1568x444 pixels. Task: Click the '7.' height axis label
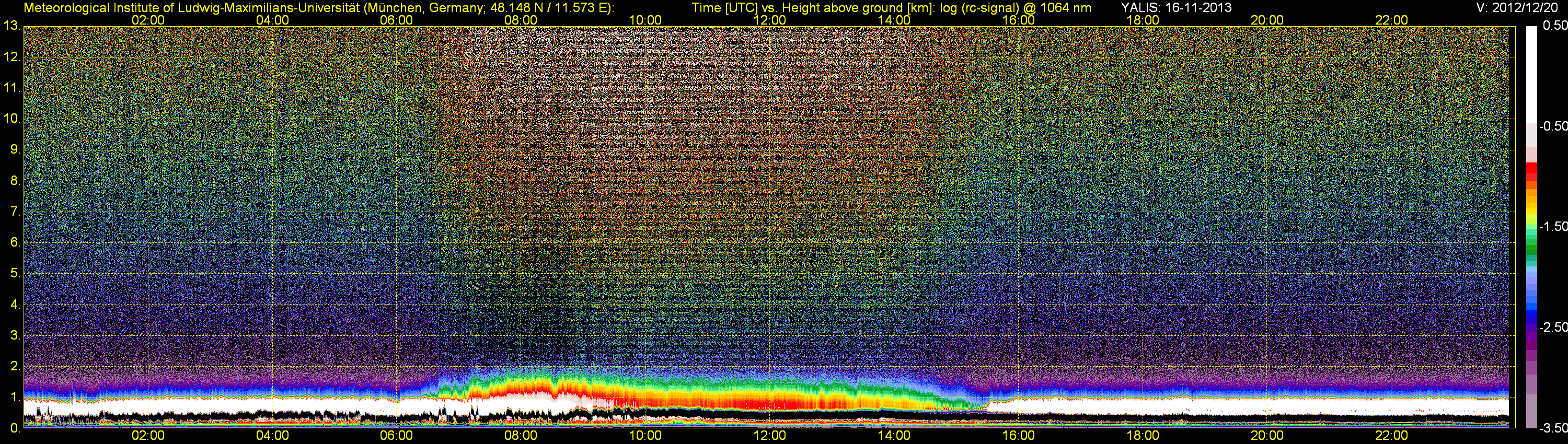pyautogui.click(x=15, y=212)
